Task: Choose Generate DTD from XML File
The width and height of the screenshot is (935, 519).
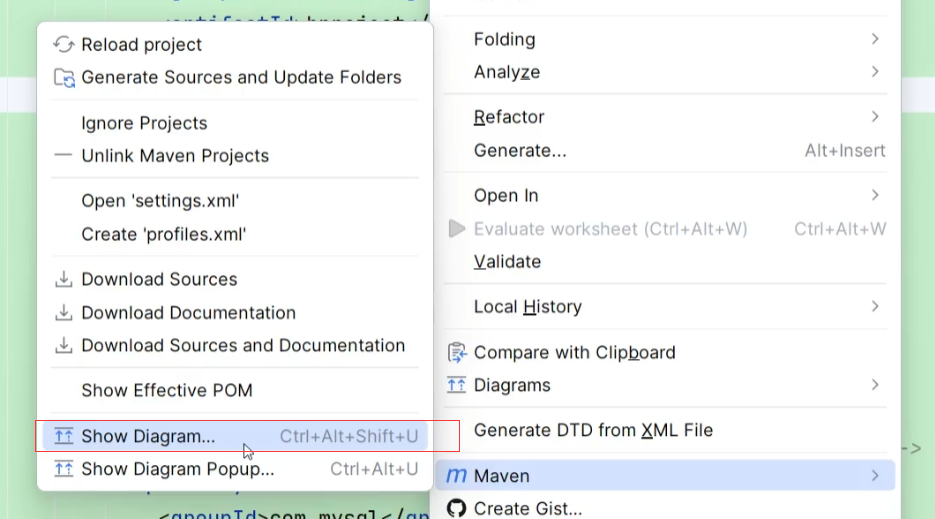Action: pyautogui.click(x=593, y=431)
